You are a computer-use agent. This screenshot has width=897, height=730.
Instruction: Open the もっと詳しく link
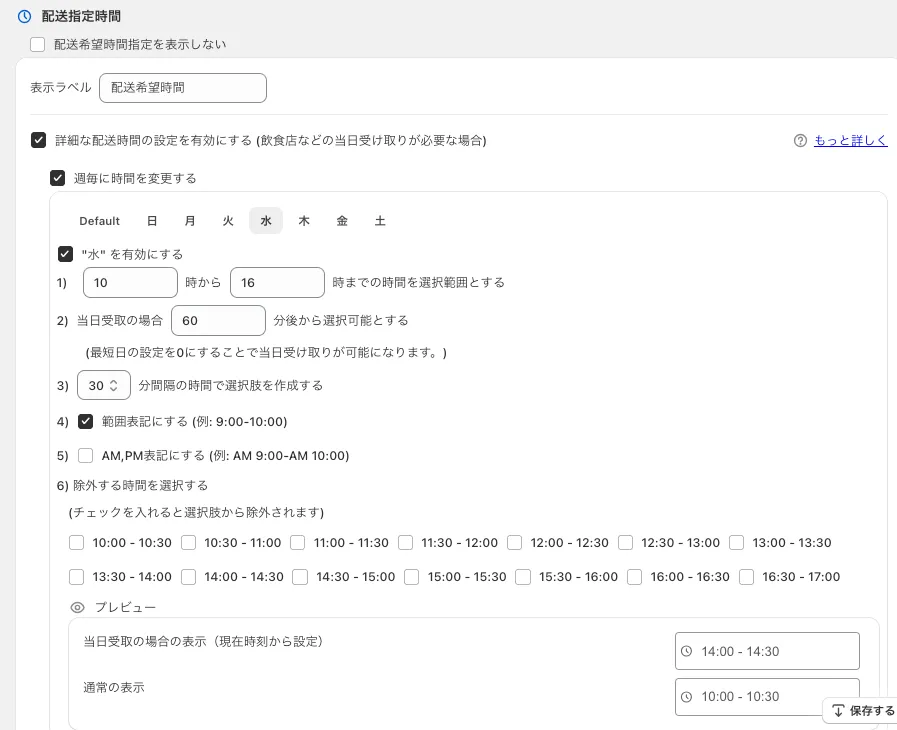[850, 141]
